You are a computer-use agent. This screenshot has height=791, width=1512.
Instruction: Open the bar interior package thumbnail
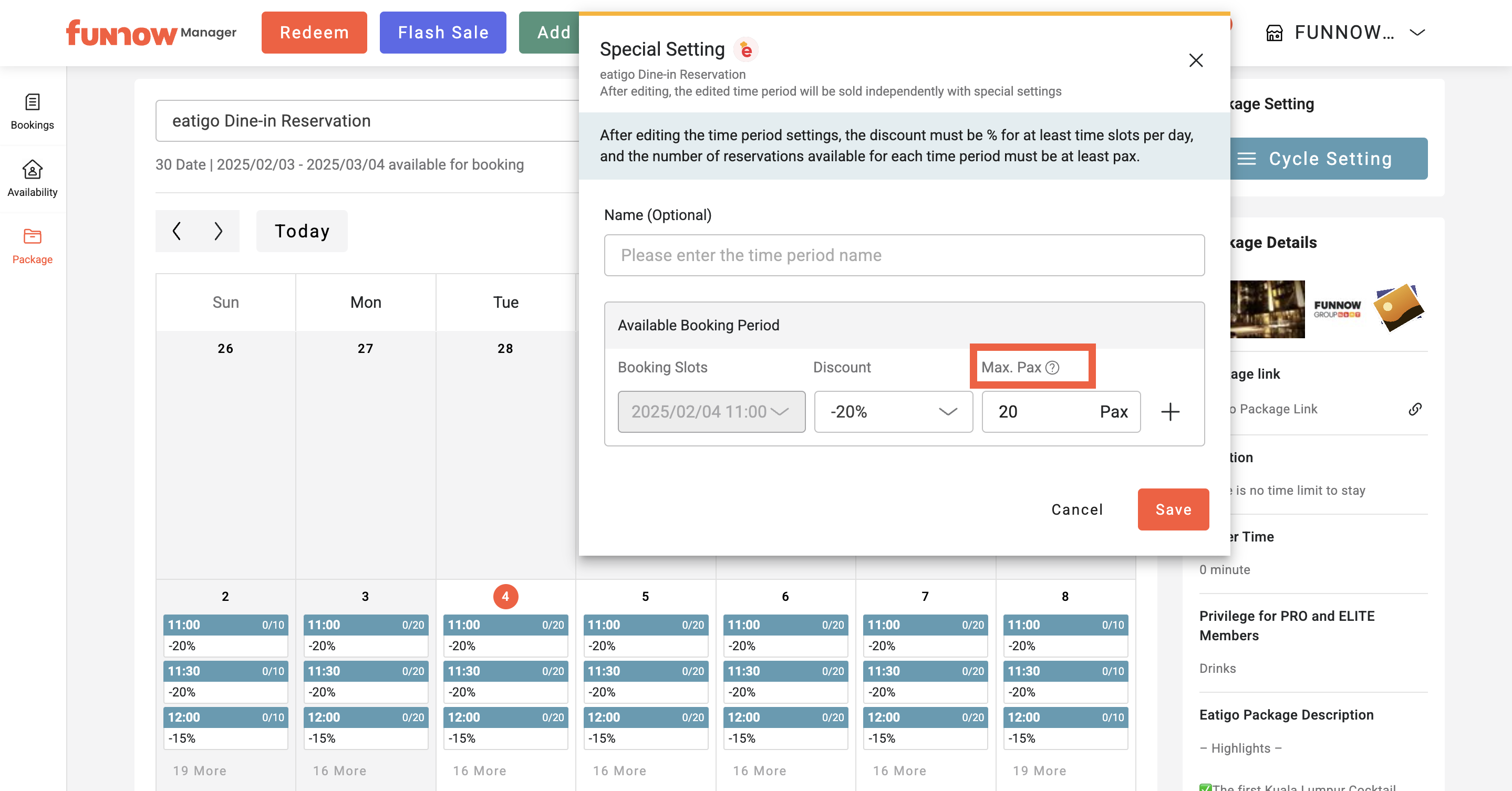[1267, 309]
